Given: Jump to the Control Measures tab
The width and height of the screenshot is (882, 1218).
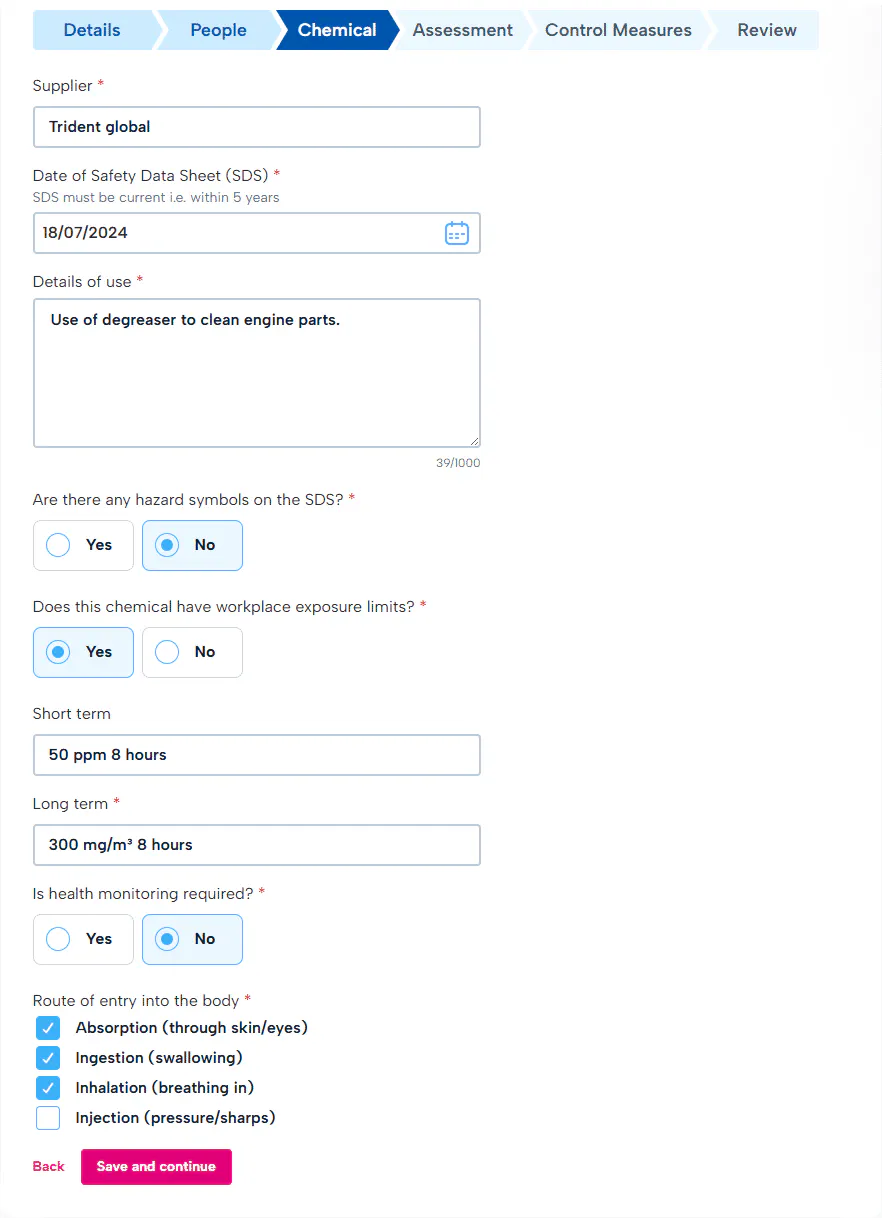Looking at the screenshot, I should pos(618,30).
